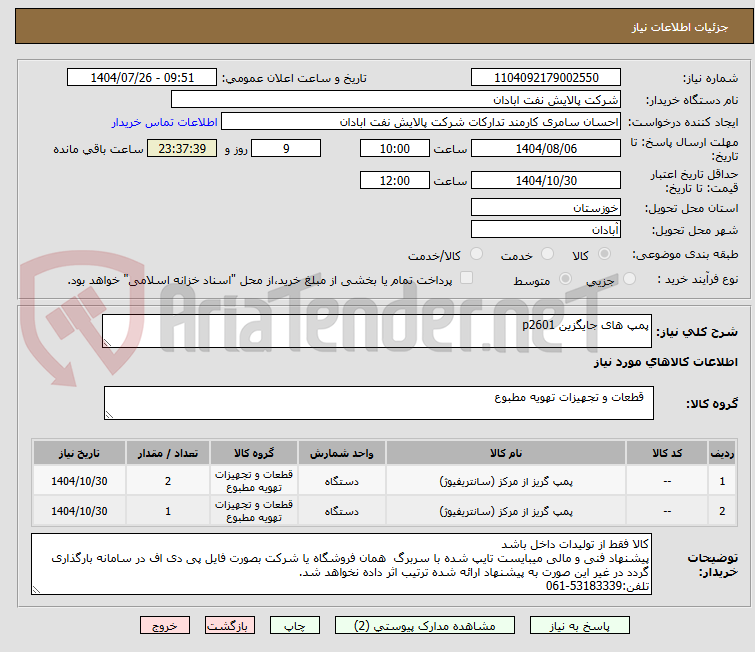755x652 pixels.
Task: Click the resize handle of the گروه کالا box
Action: [x=109, y=415]
